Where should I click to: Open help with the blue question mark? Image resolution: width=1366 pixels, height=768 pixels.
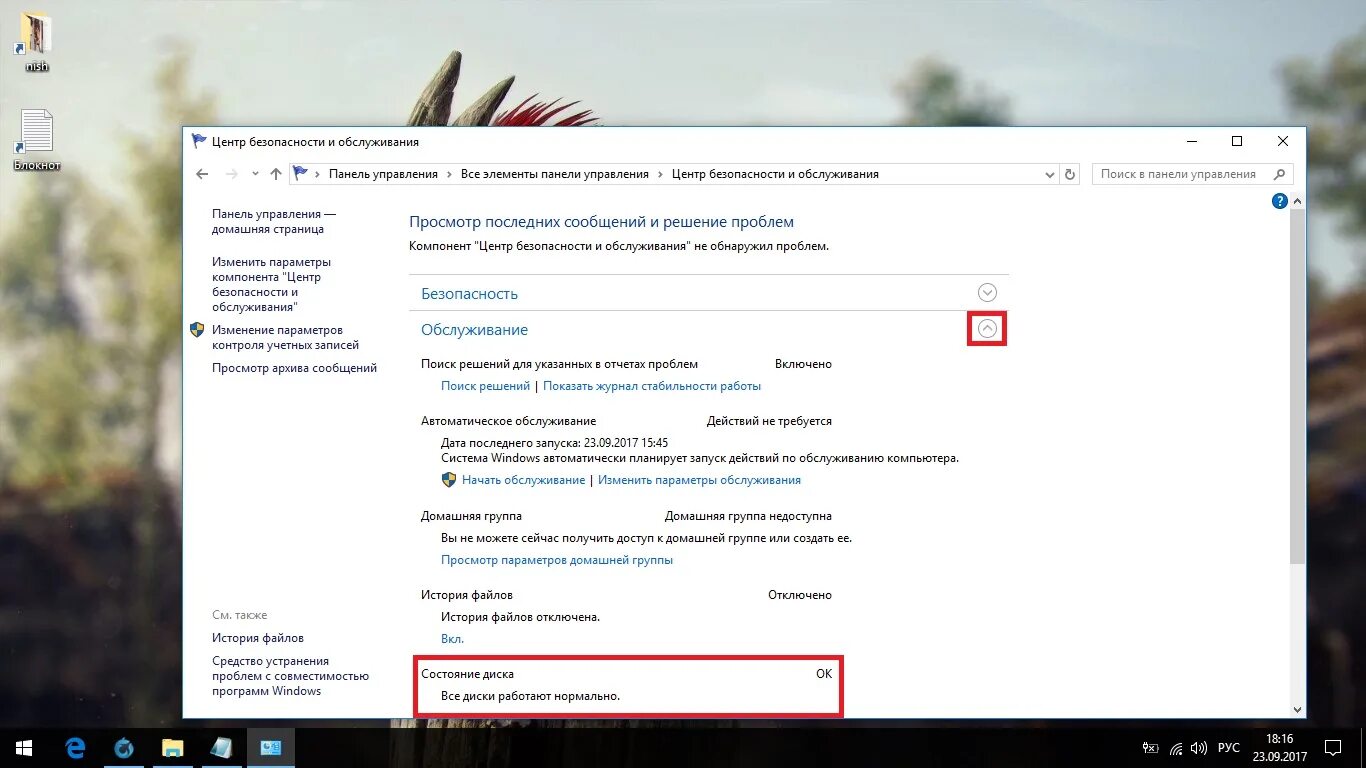[1279, 201]
